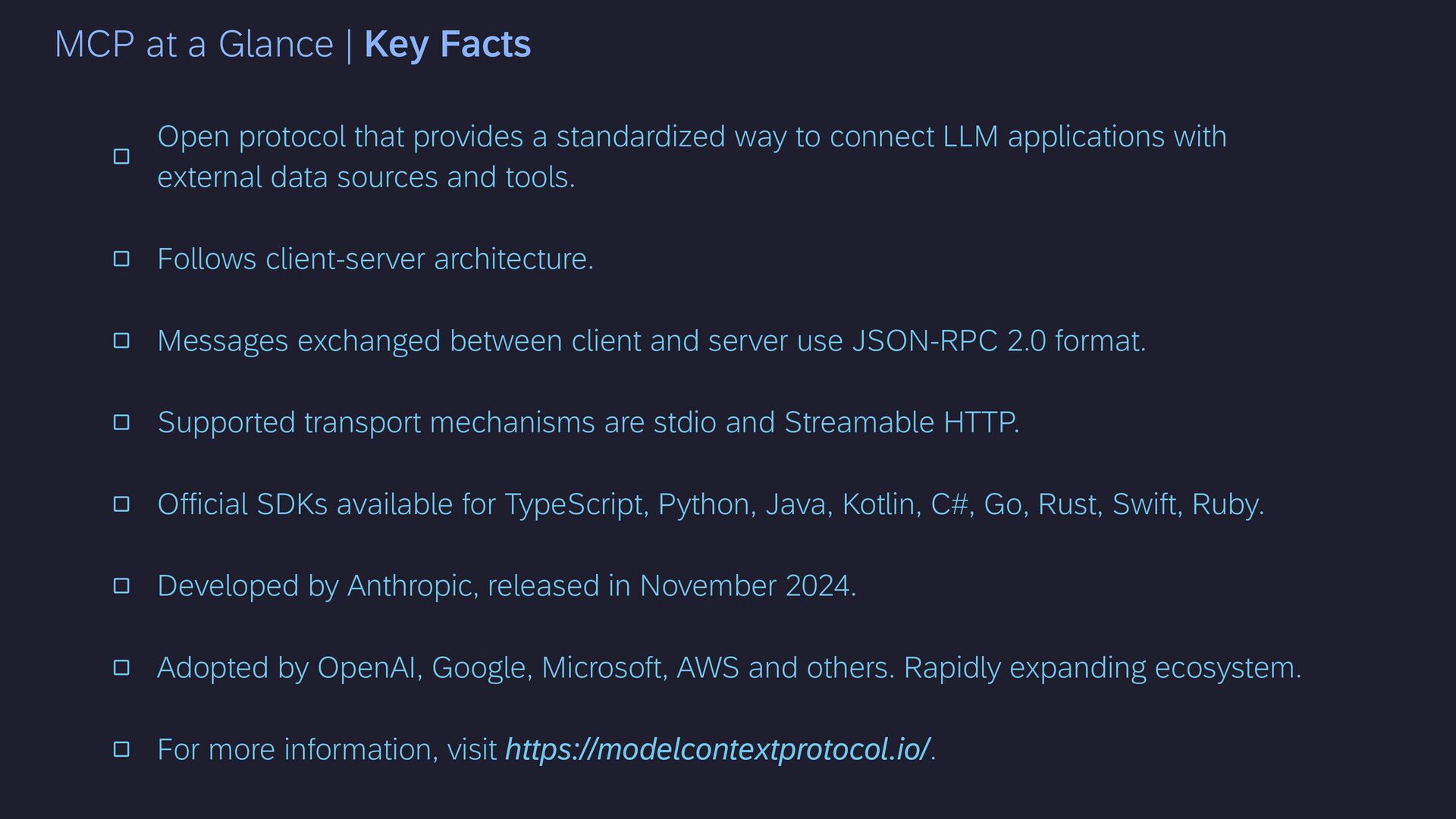Click the 'Follows client-server architecture.' text

(375, 259)
